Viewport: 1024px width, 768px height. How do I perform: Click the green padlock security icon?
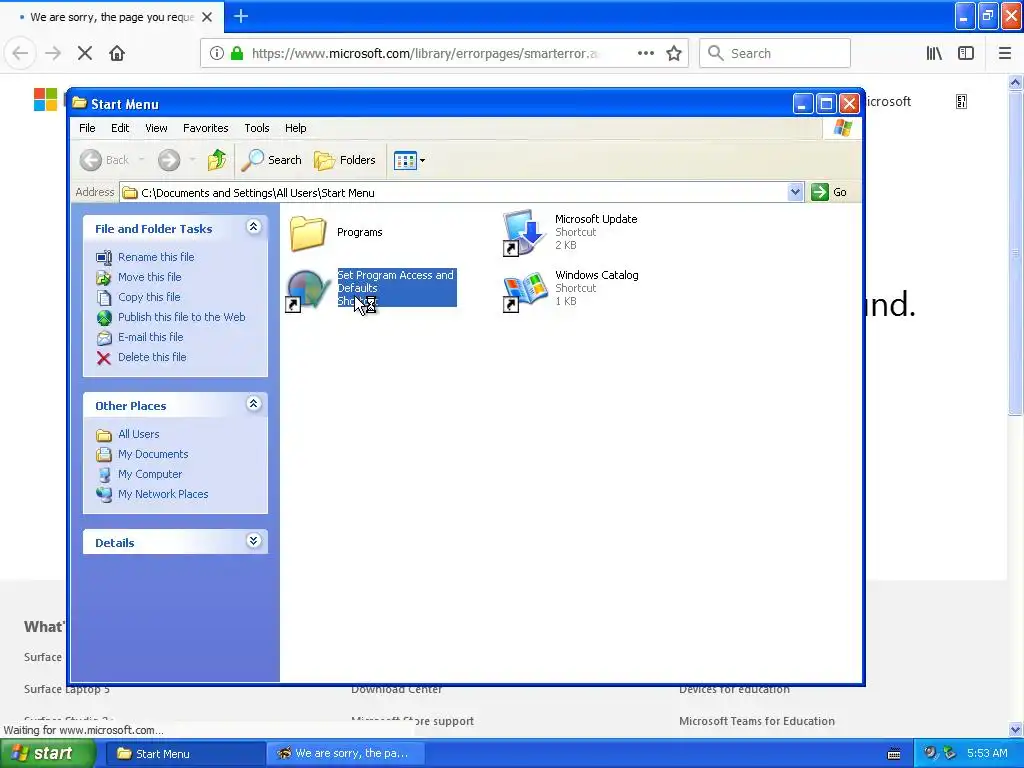pyautogui.click(x=237, y=54)
